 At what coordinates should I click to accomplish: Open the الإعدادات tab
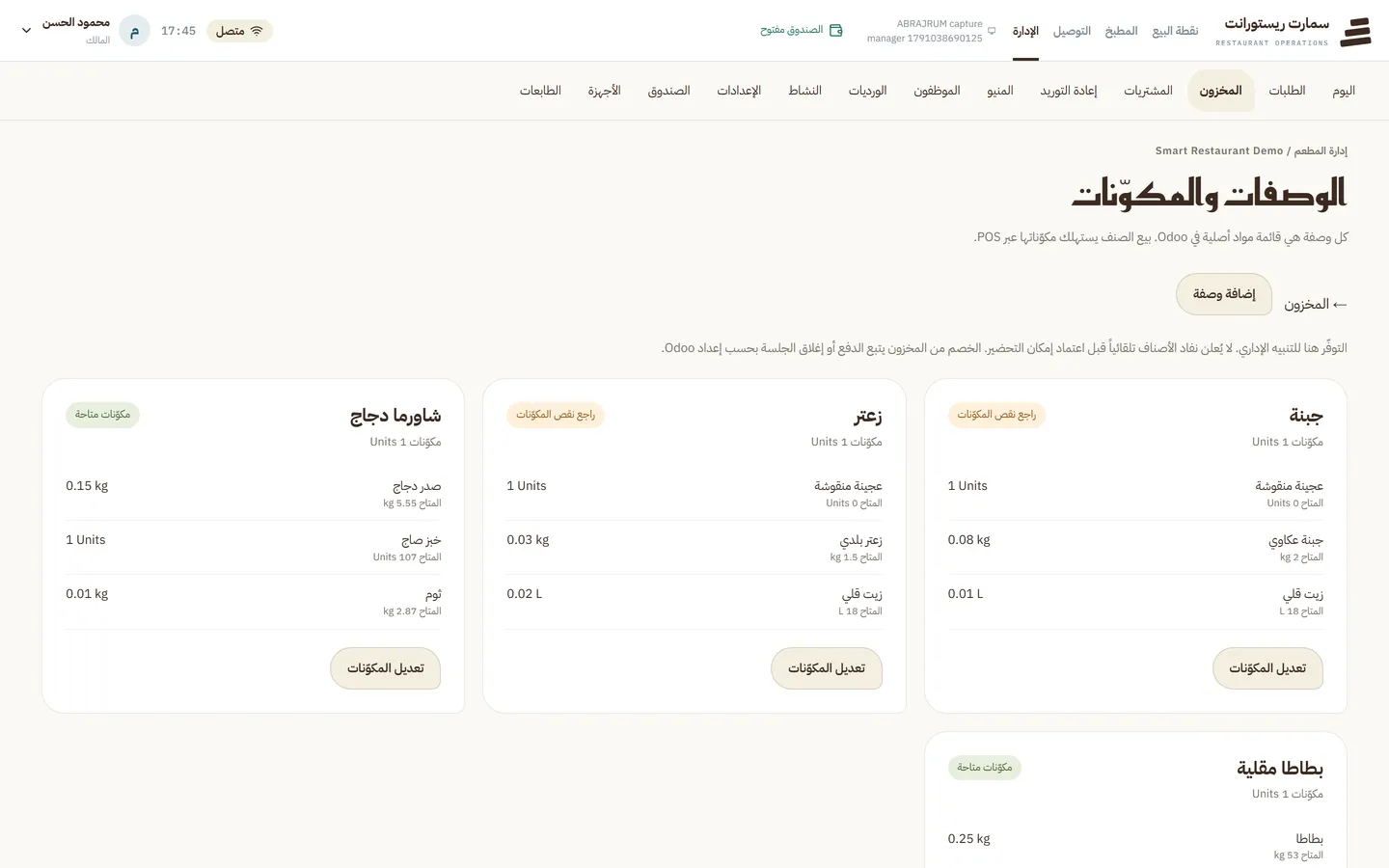coord(739,91)
